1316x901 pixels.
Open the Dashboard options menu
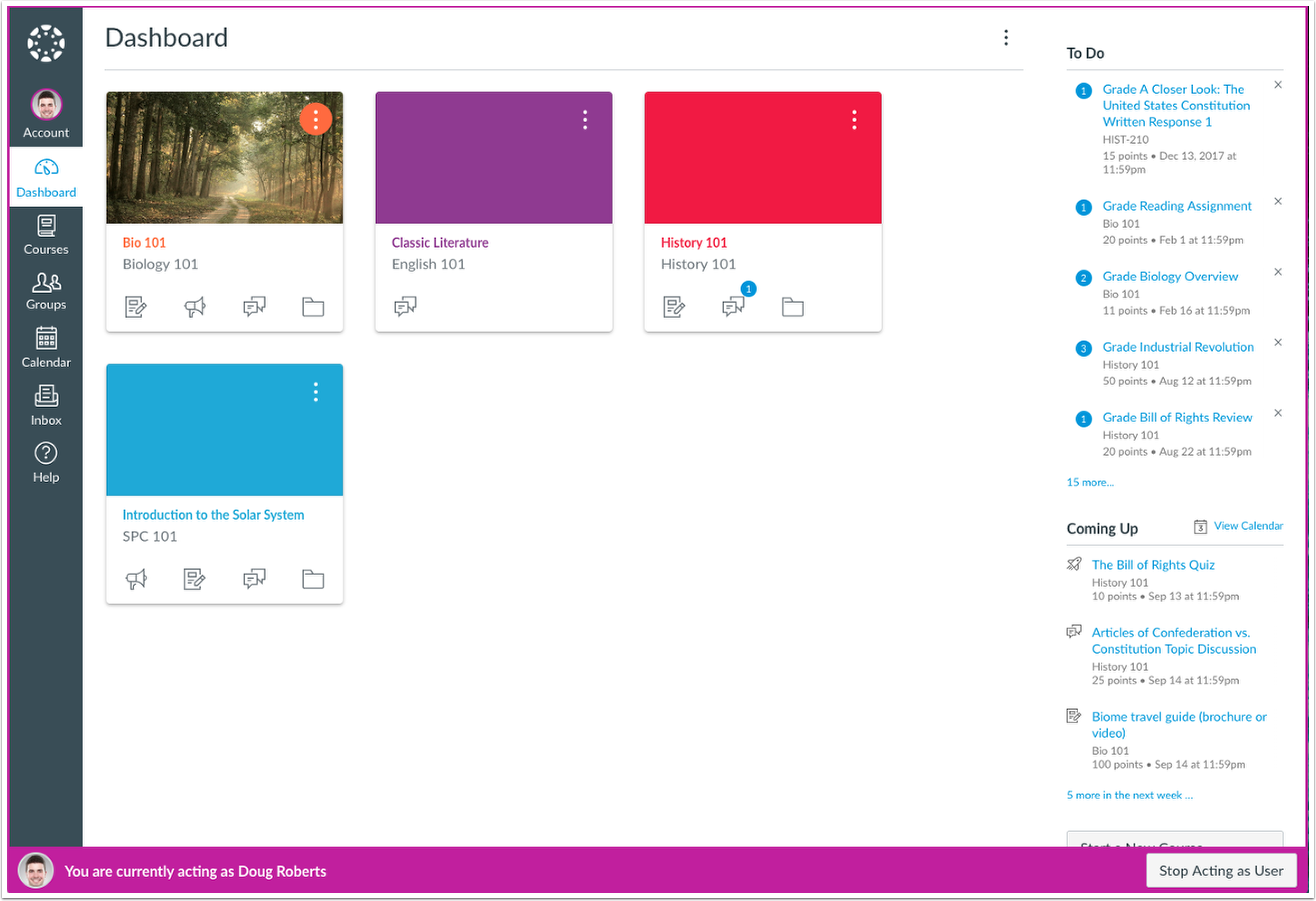coord(1006,37)
